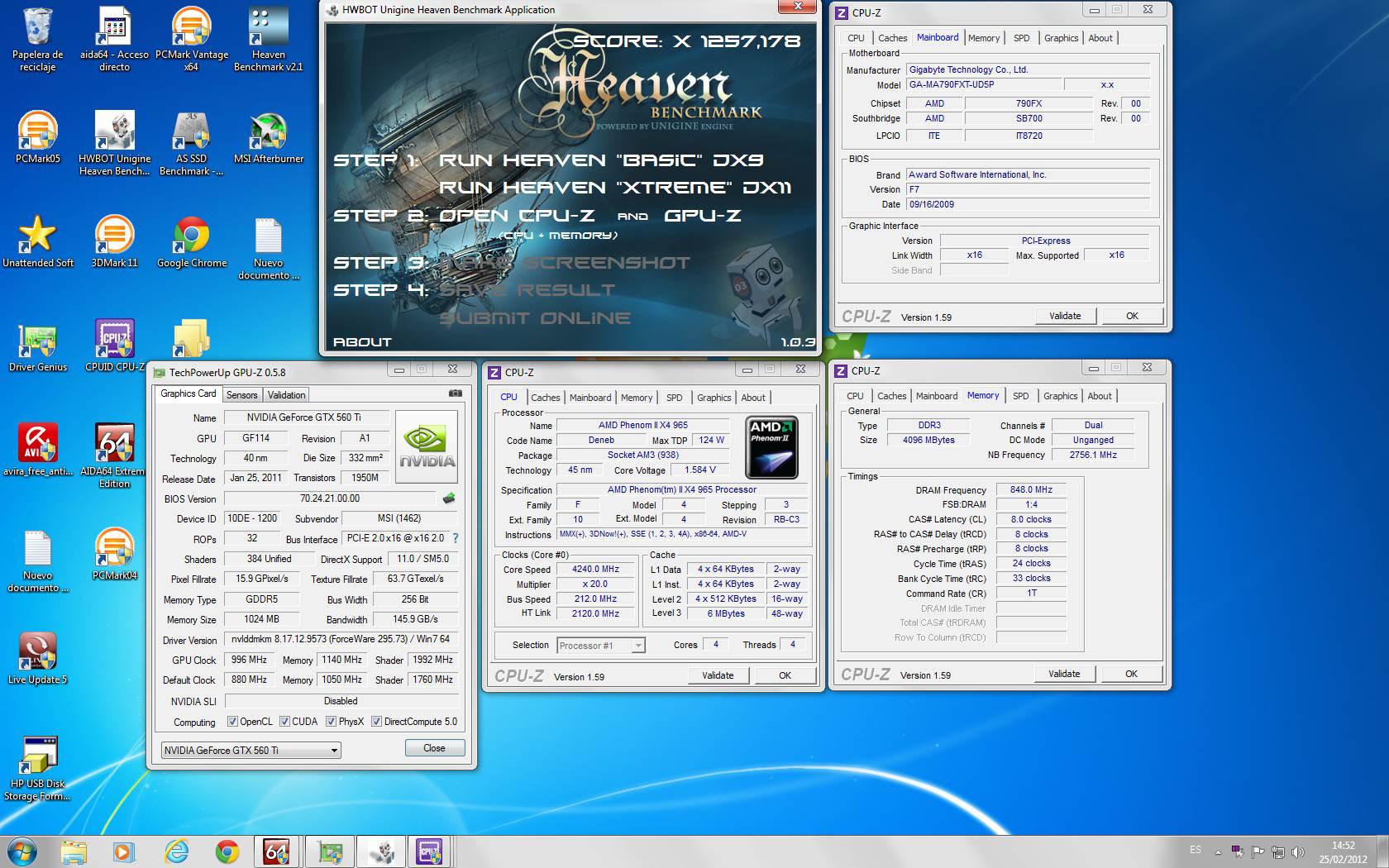Click GPU Clock value 996 MHz field
This screenshot has width=1389, height=868.
(x=249, y=660)
